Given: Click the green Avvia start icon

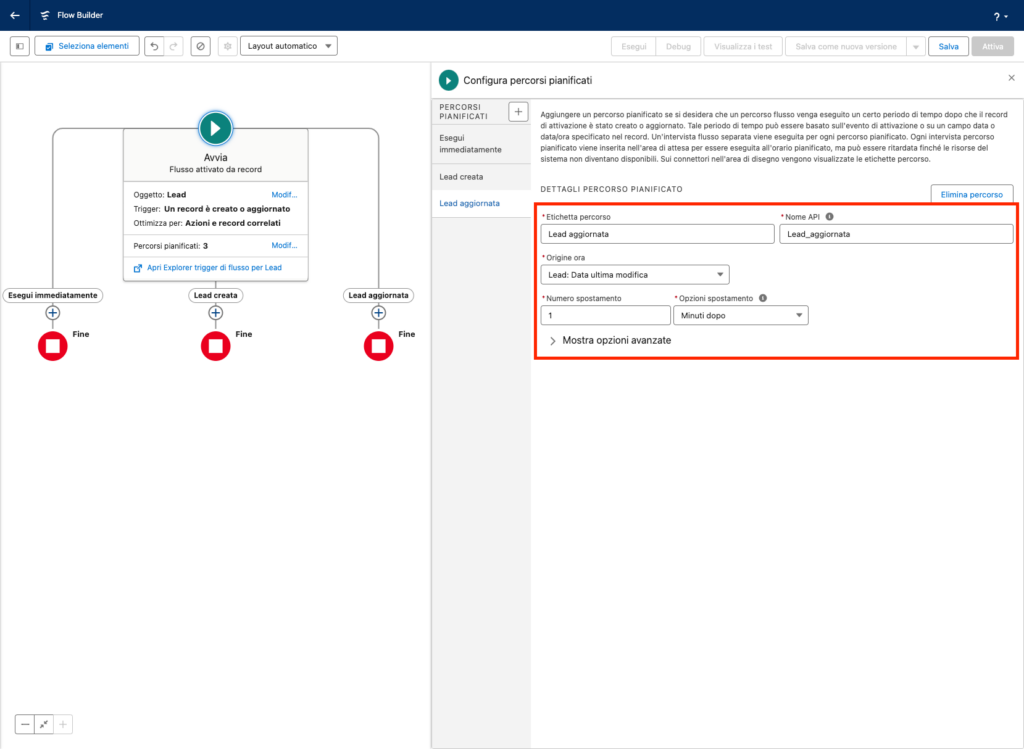Looking at the screenshot, I should point(215,127).
